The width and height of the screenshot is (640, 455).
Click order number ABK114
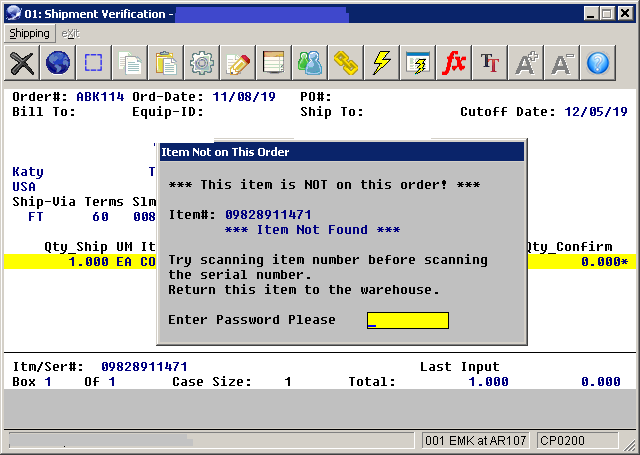[x=100, y=97]
